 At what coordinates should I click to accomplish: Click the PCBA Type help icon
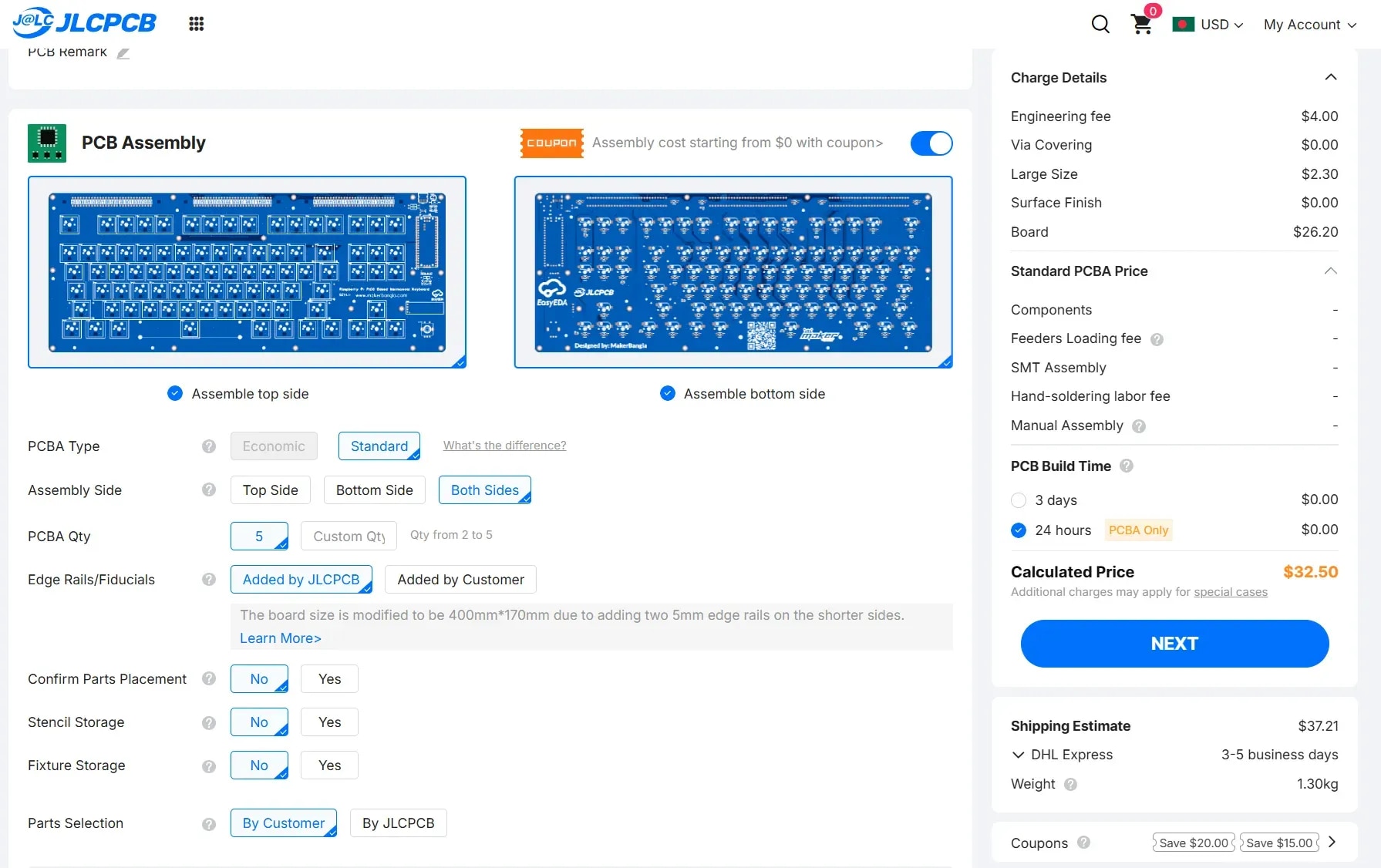(209, 446)
